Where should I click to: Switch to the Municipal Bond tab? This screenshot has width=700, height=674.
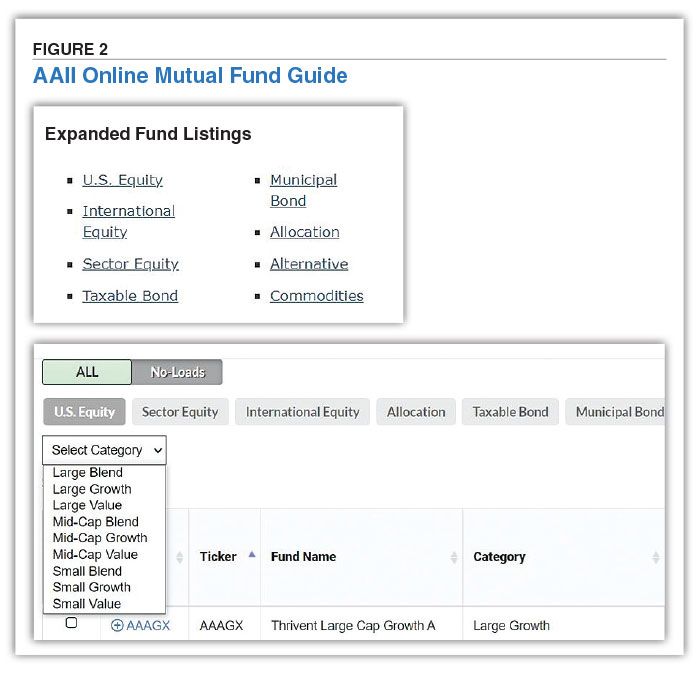coord(615,412)
